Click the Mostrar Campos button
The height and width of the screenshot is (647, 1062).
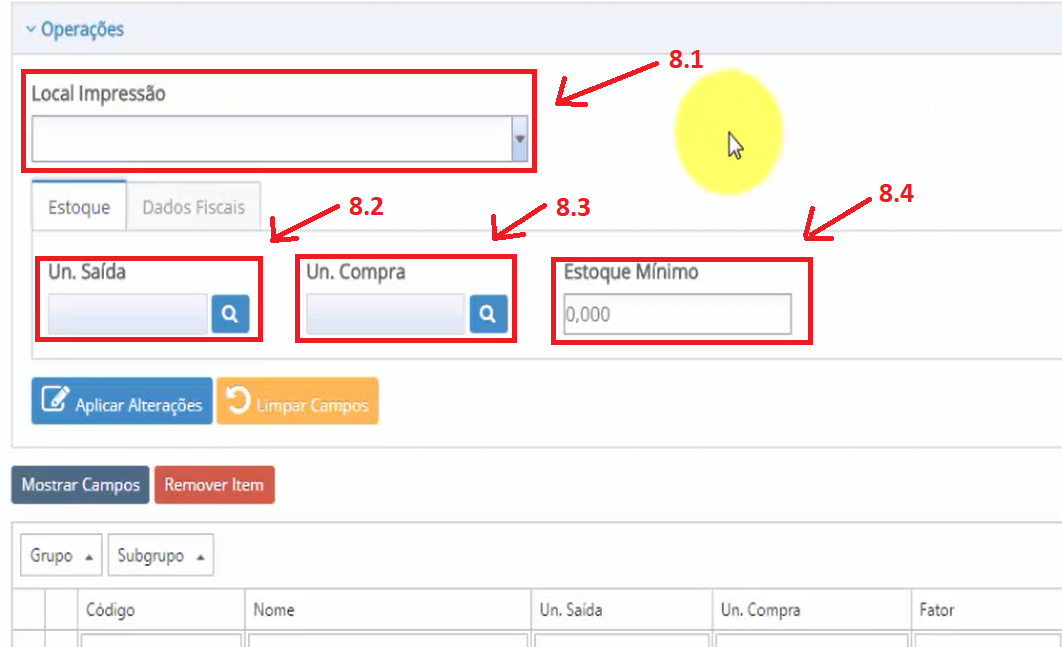[x=80, y=485]
